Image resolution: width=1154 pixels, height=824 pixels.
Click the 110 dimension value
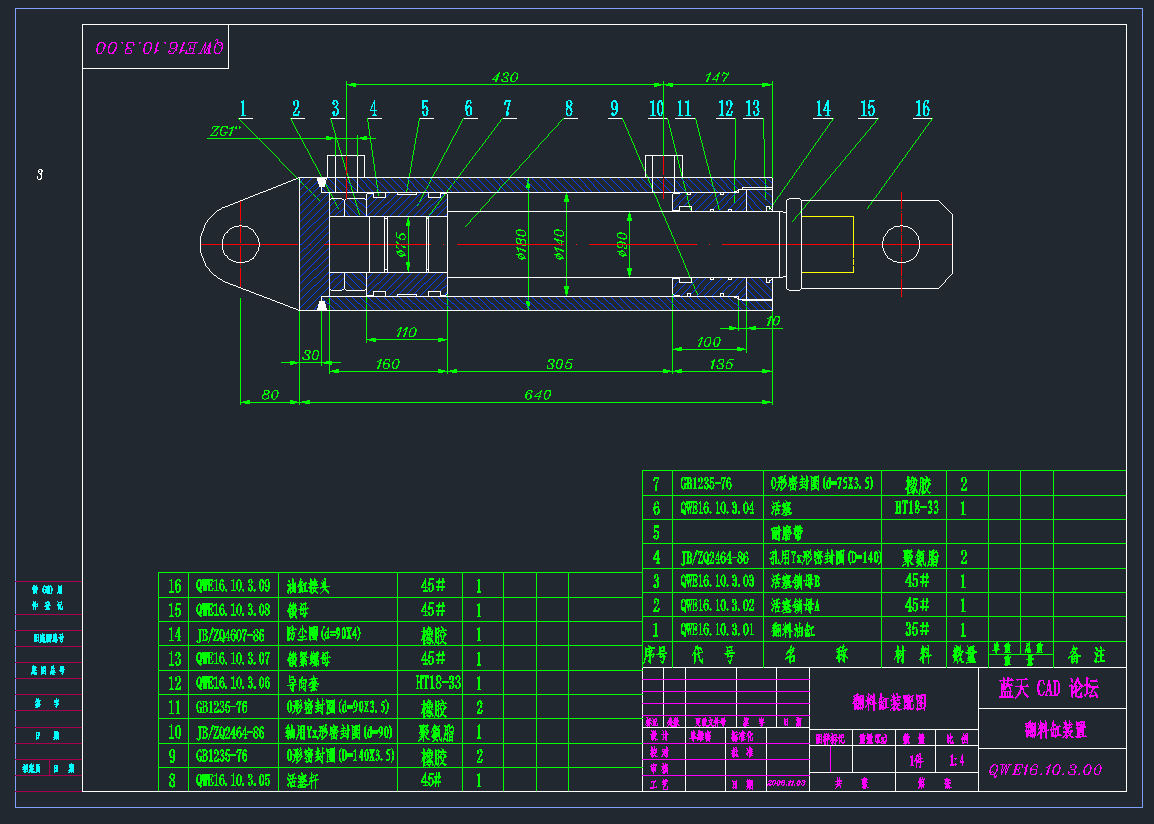pos(406,332)
